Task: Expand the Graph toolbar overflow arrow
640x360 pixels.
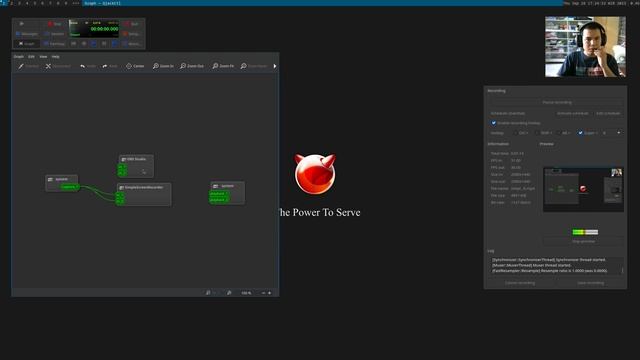Action: point(275,66)
